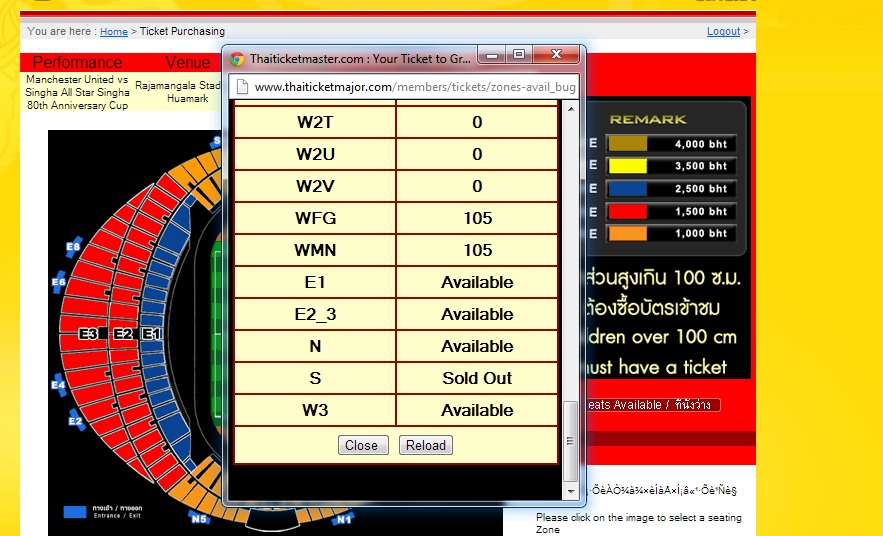Click the 1,000 bht orange swatch
The image size is (883, 536).
[627, 234]
